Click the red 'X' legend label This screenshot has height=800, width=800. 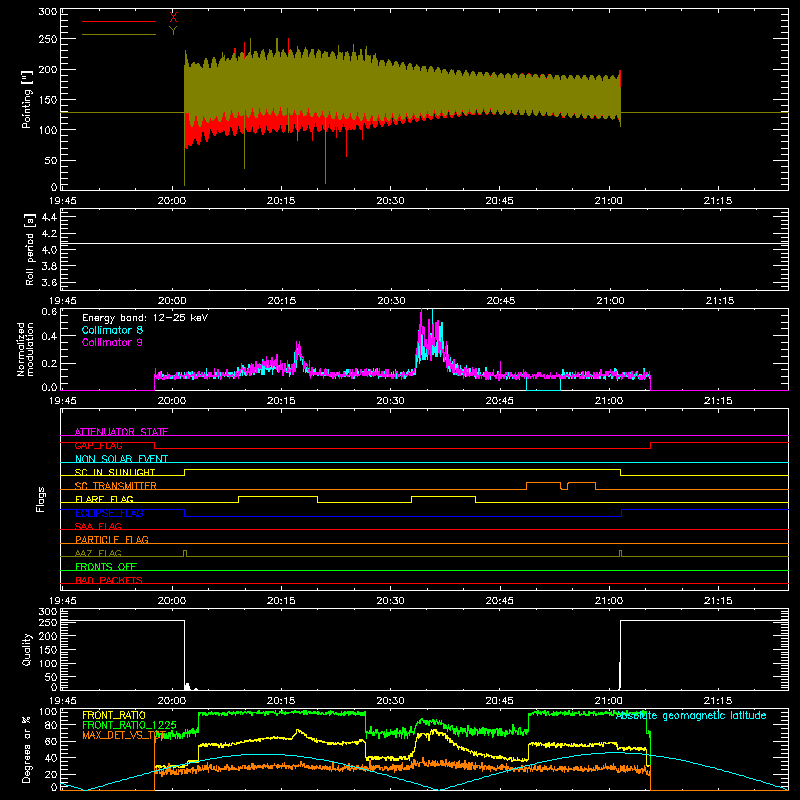point(173,17)
